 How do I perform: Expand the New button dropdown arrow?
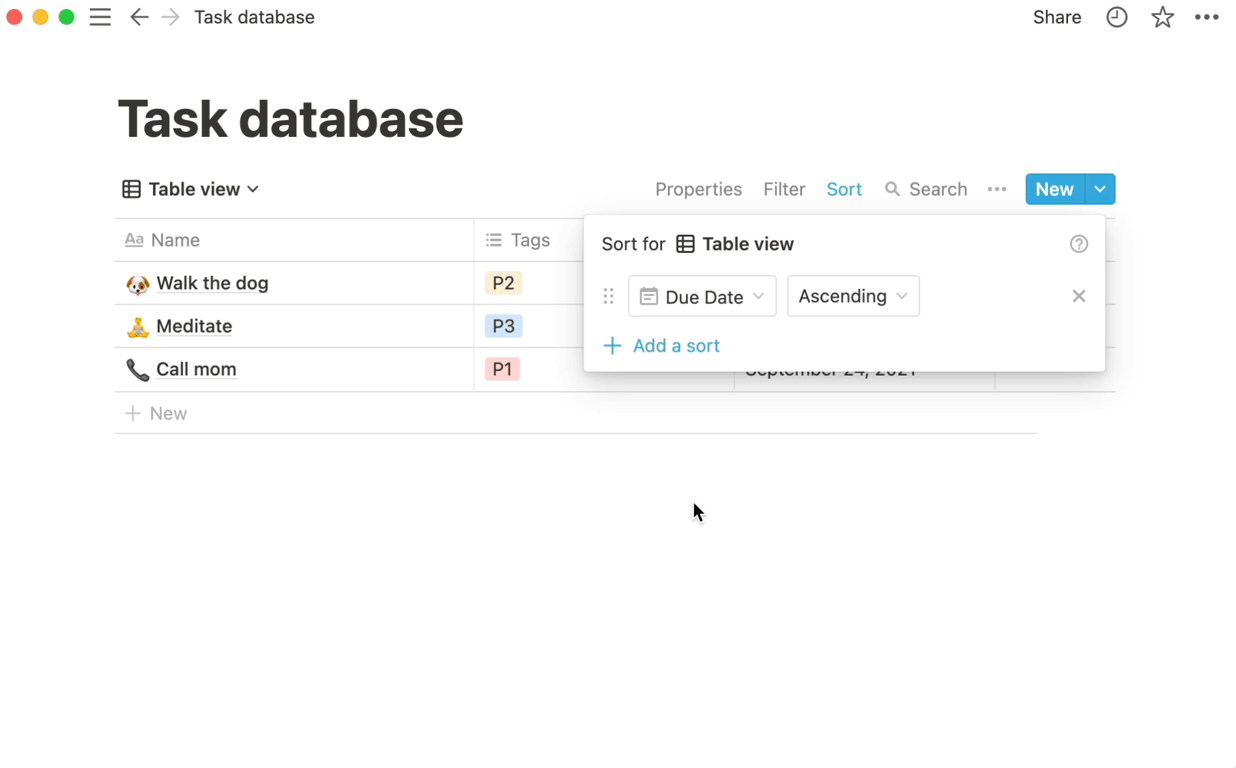[x=1100, y=189]
